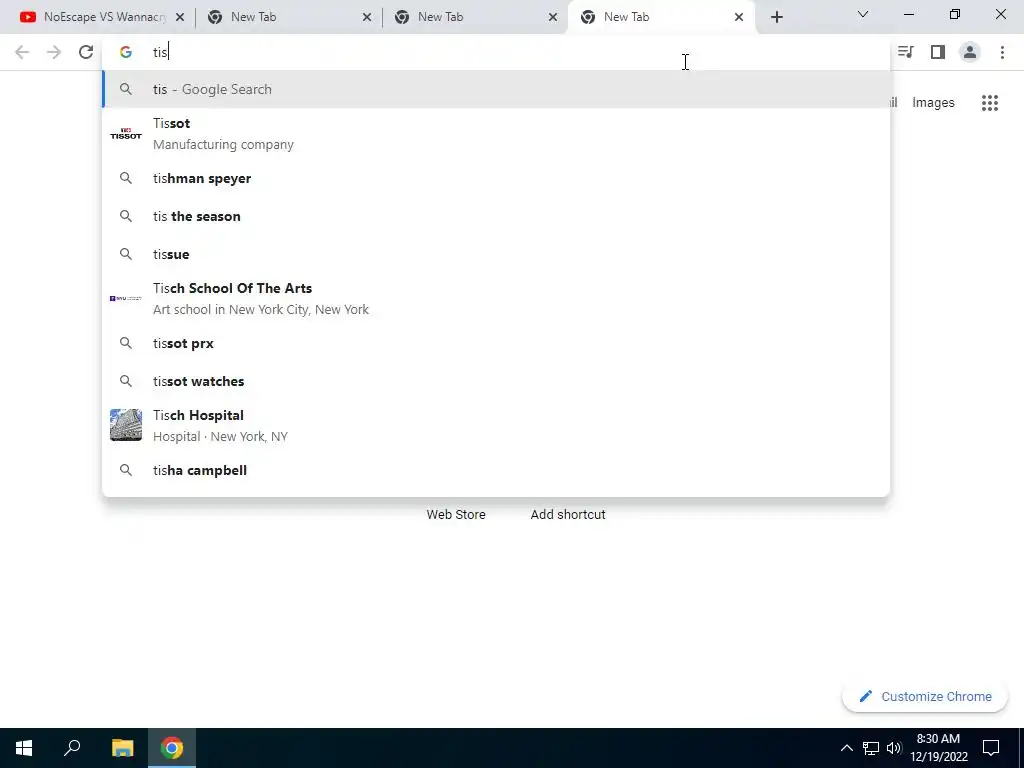Open the Images link

tap(933, 103)
